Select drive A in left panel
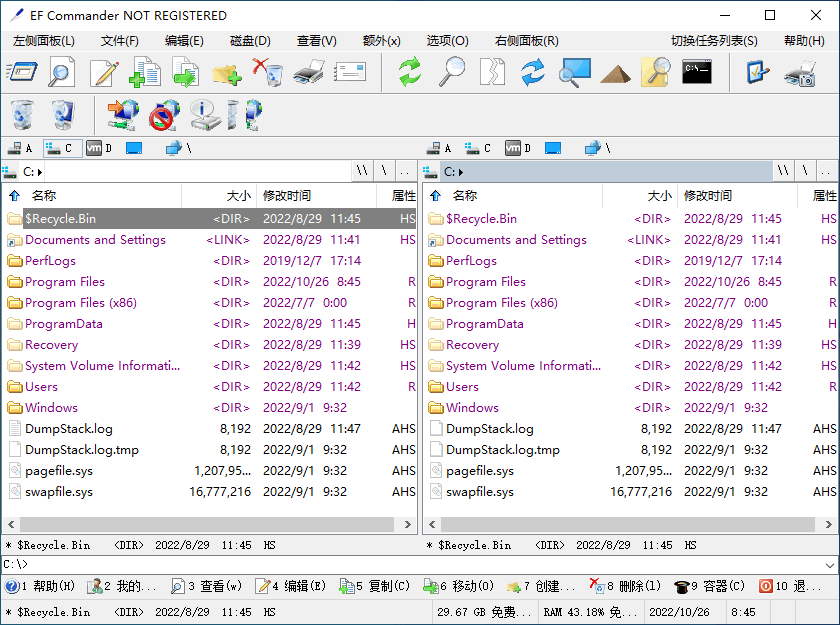 tap(22, 148)
